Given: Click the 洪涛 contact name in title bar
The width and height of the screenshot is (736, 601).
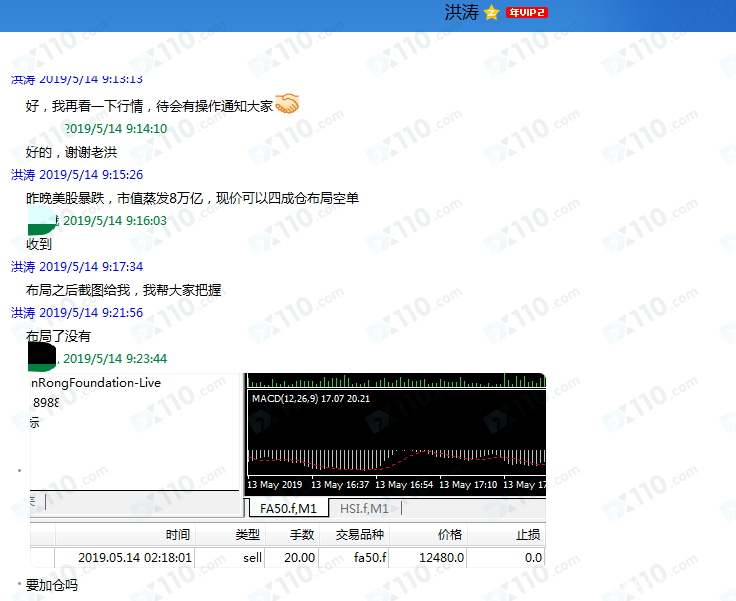Looking at the screenshot, I should 460,13.
